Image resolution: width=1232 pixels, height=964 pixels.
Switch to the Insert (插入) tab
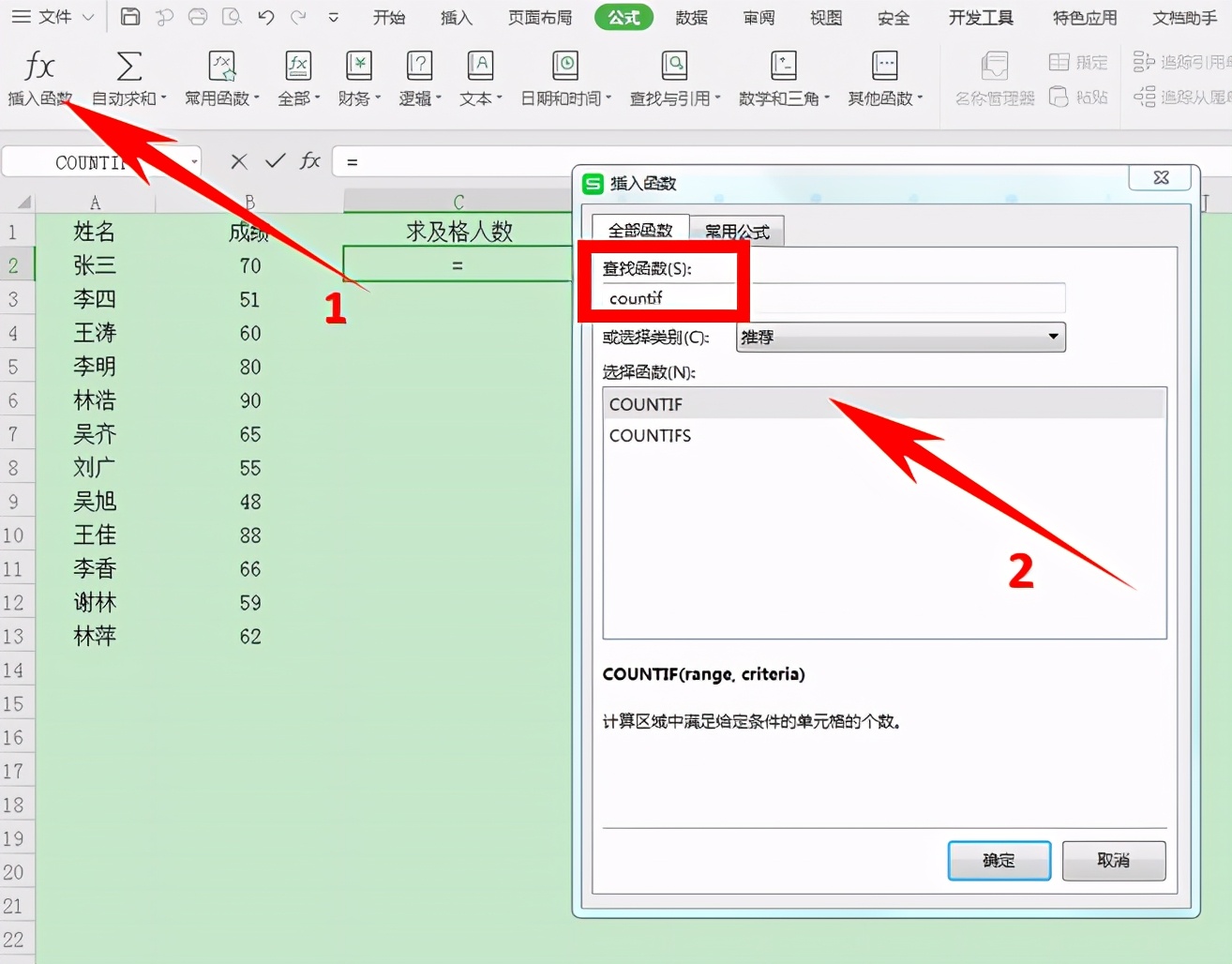point(457,17)
